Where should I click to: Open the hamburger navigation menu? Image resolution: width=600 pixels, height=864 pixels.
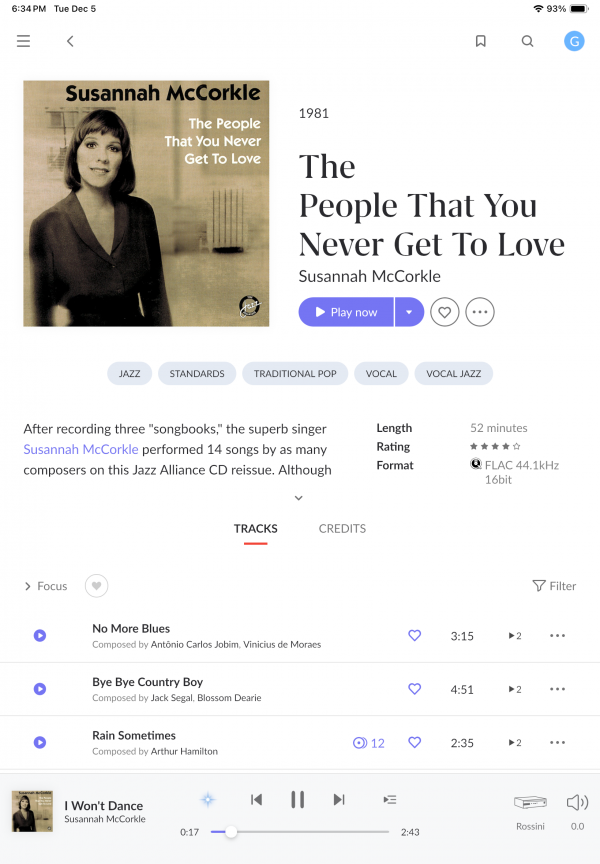click(23, 41)
